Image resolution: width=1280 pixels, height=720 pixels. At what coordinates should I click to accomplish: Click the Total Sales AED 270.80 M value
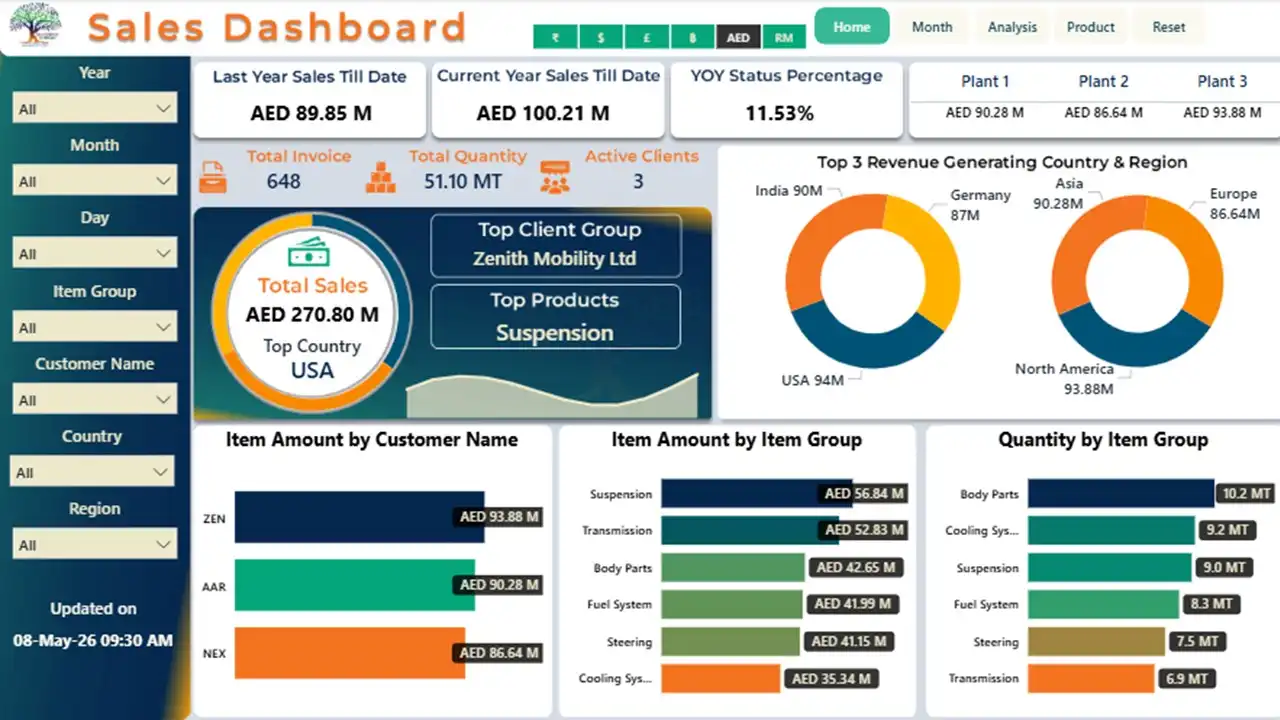pyautogui.click(x=312, y=314)
